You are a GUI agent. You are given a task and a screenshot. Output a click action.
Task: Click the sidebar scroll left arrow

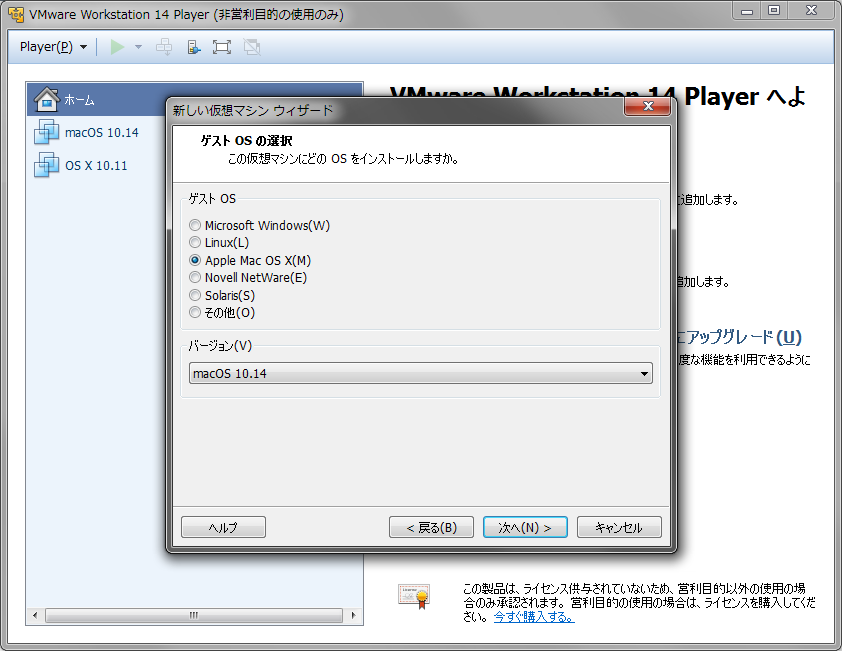[35, 615]
